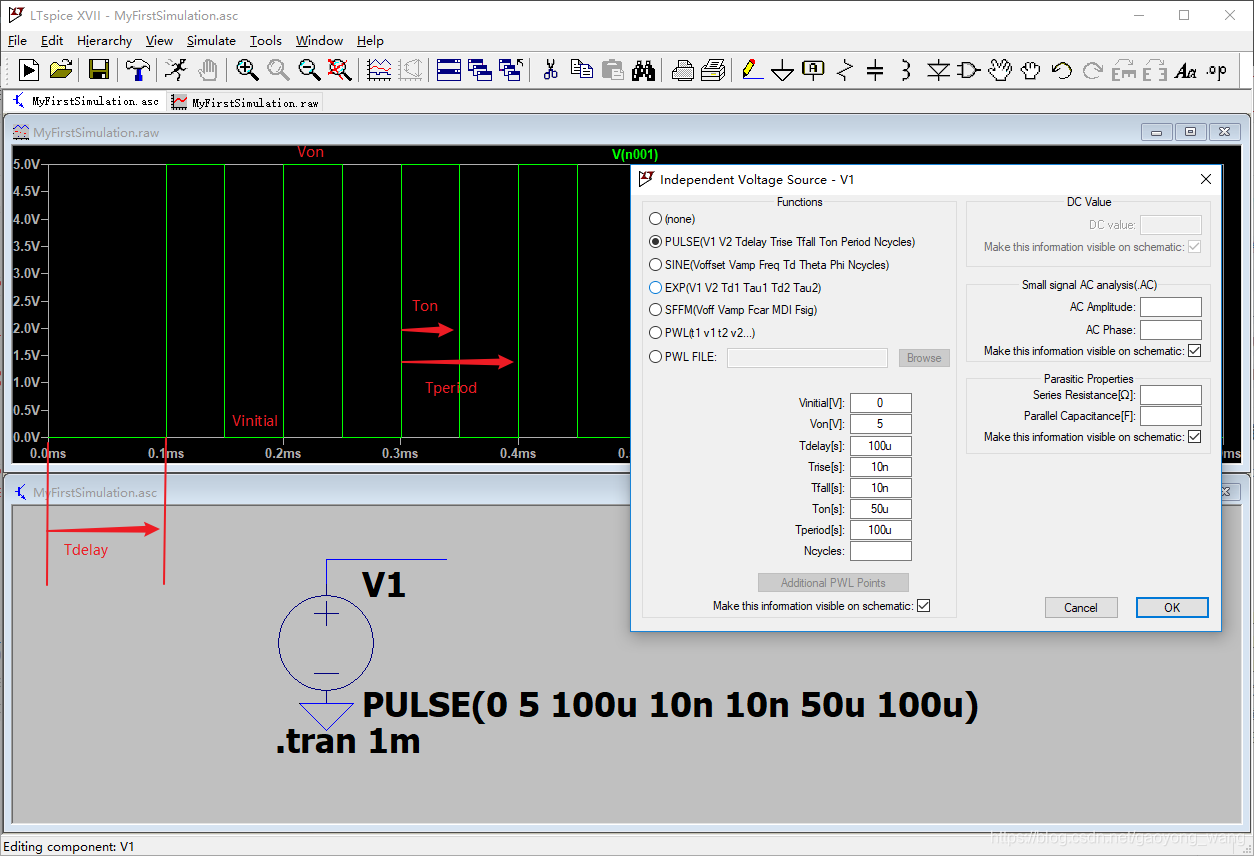Click the copy icon in toolbar
1254x856 pixels.
pyautogui.click(x=582, y=70)
